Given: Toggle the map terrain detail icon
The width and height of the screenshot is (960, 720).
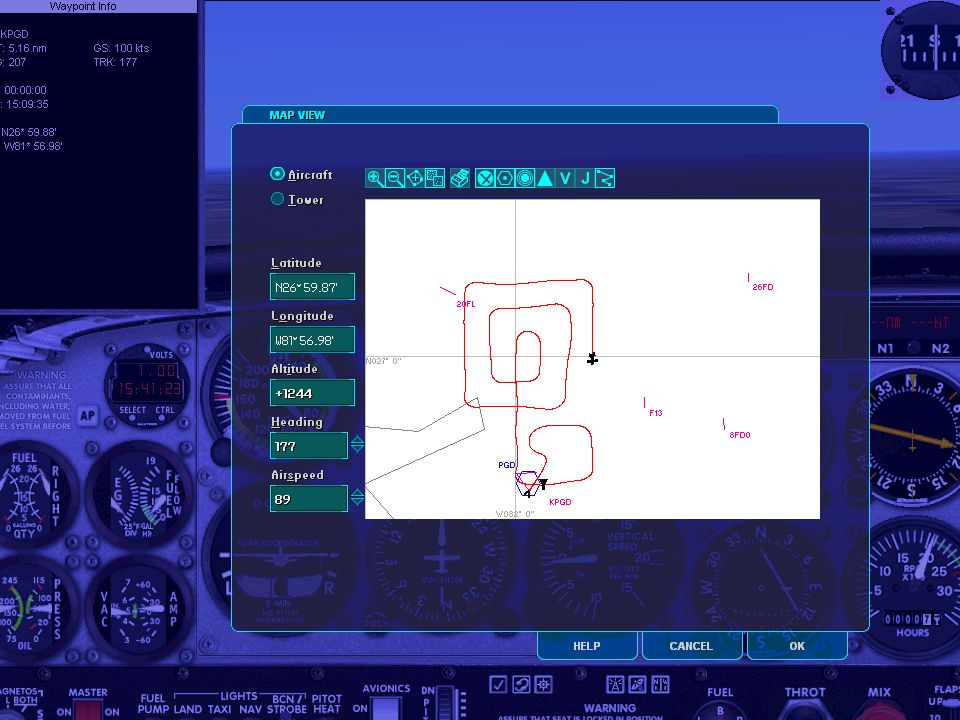Looking at the screenshot, I should pyautogui.click(x=435, y=178).
